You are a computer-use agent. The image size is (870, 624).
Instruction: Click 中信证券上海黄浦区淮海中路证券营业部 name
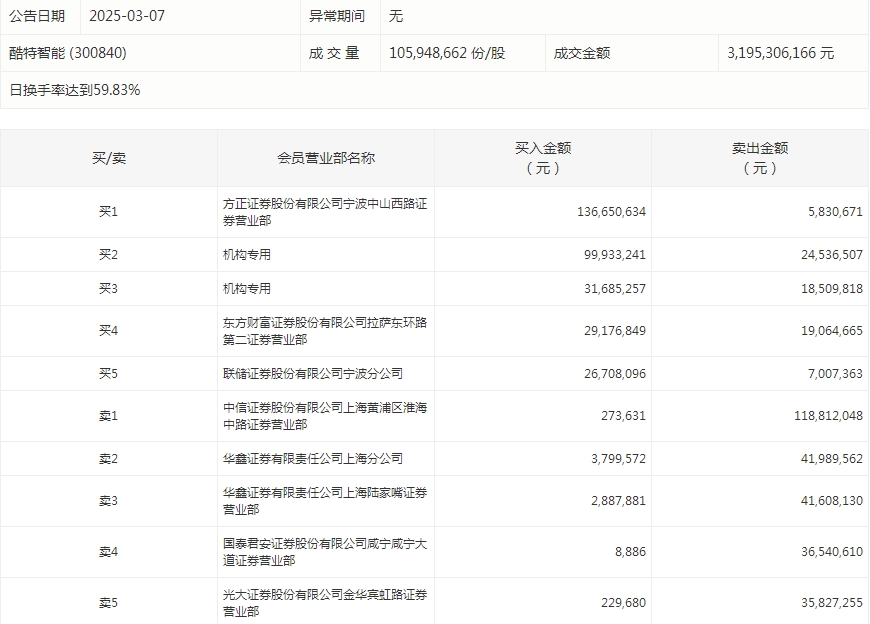[325, 416]
